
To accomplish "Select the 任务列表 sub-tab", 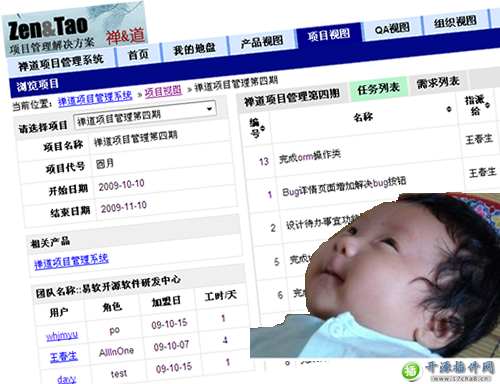I will point(378,88).
